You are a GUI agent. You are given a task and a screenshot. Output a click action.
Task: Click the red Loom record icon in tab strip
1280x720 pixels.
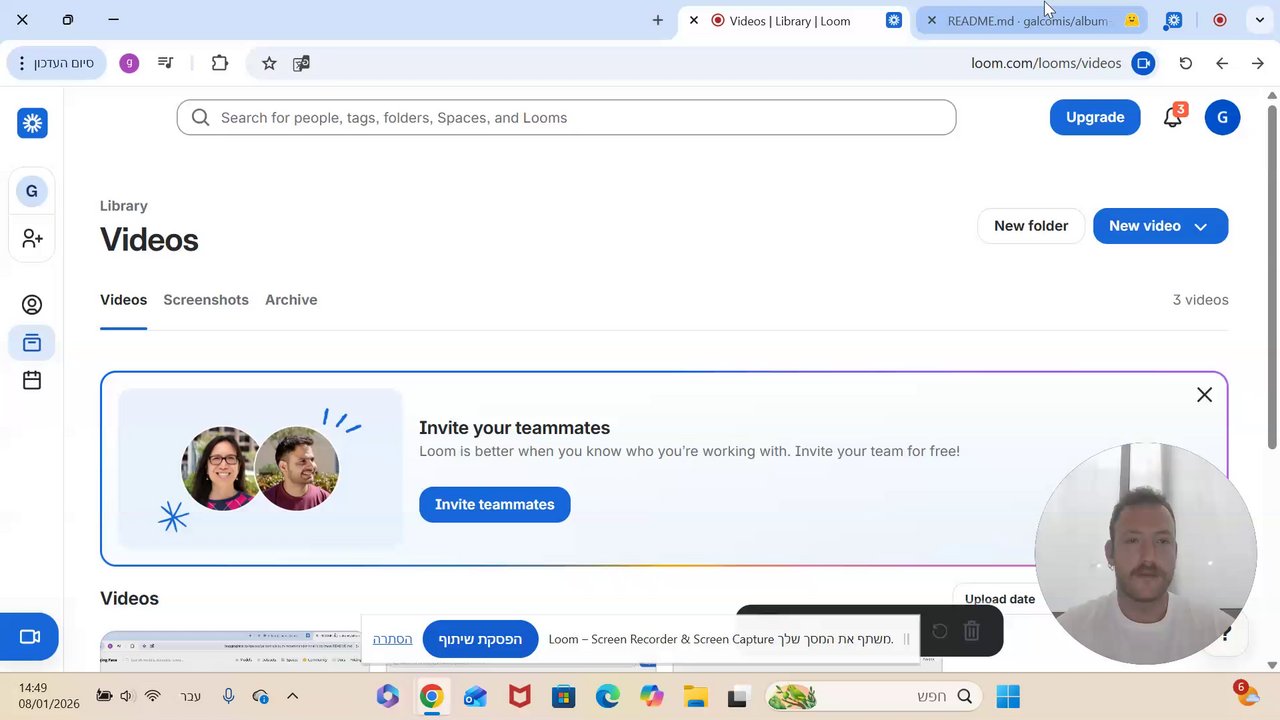[x=1220, y=20]
